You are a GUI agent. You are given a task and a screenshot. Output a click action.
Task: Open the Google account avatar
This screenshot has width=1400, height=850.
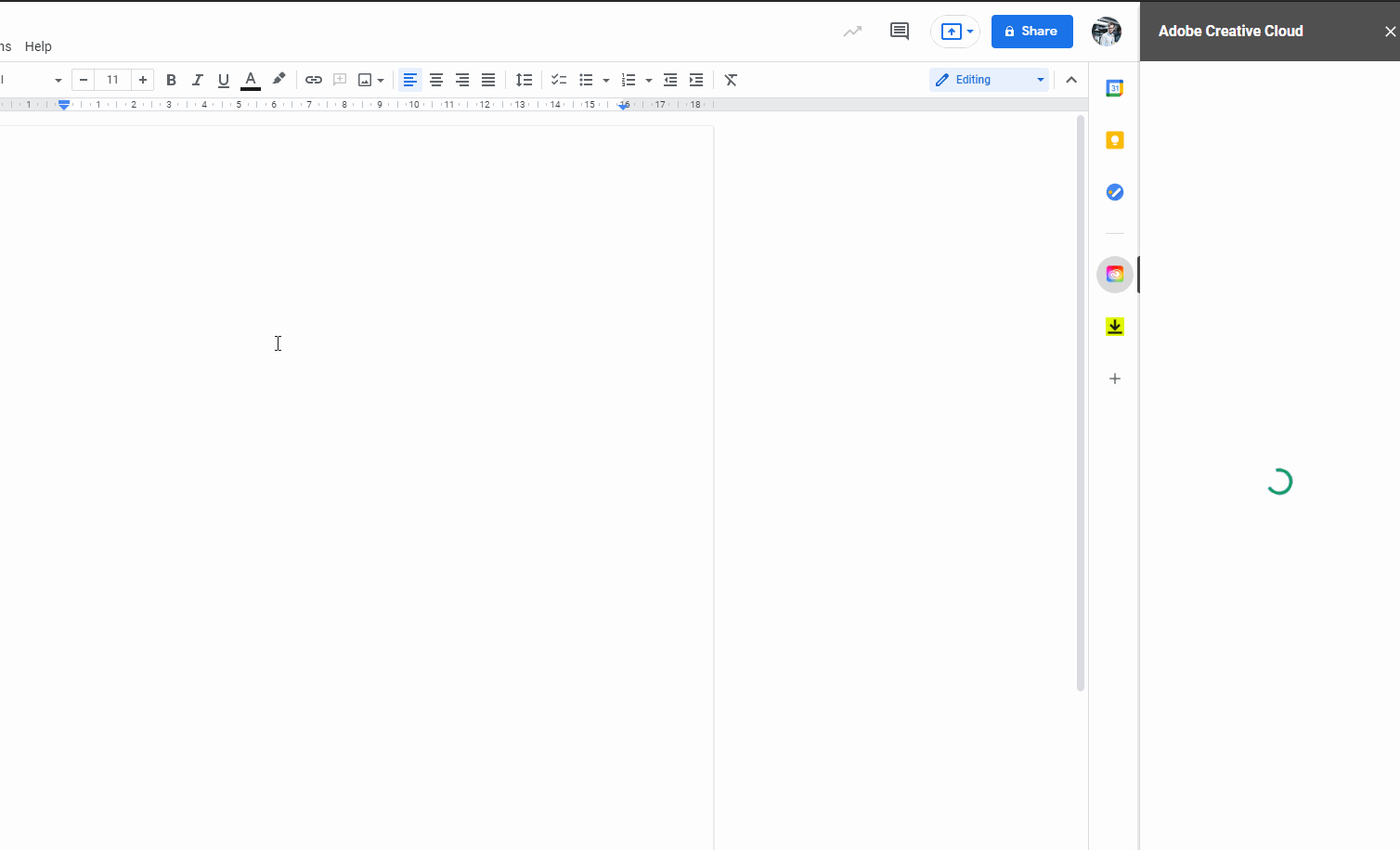coord(1107,32)
